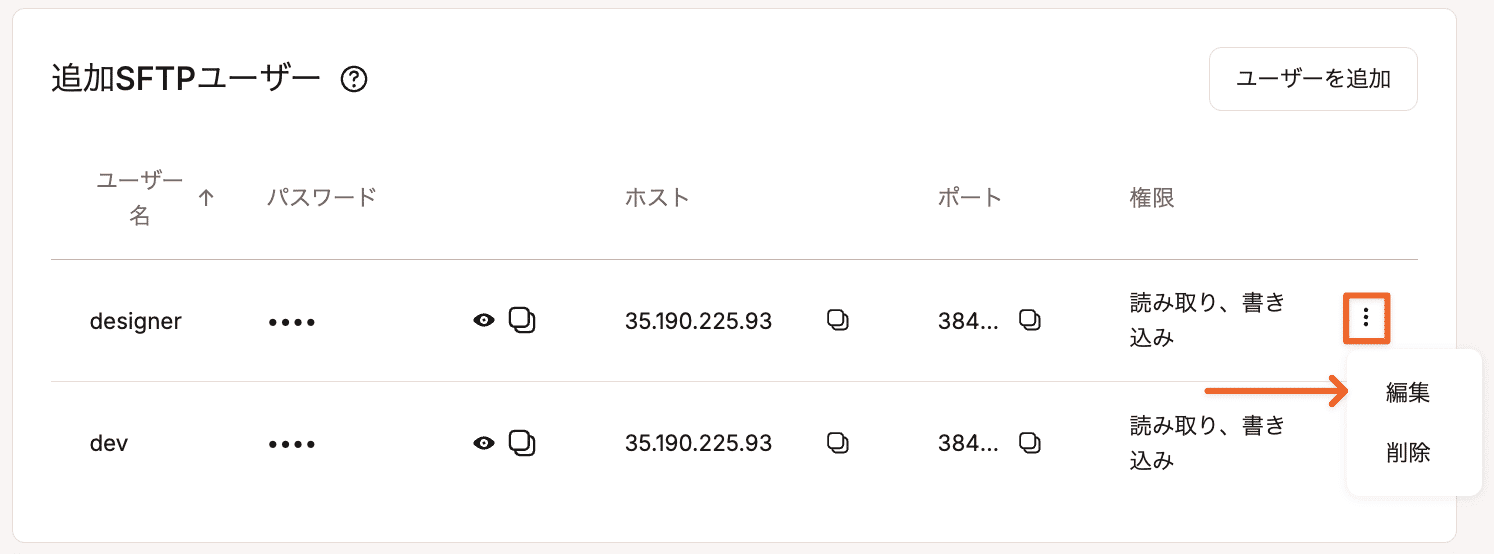
Task: Click the パスワード column header
Action: tap(321, 197)
